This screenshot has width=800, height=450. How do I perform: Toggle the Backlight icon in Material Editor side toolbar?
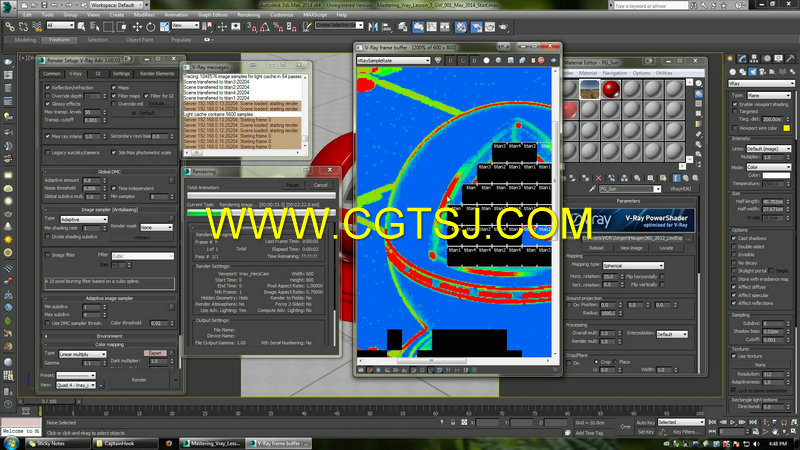[x=698, y=94]
